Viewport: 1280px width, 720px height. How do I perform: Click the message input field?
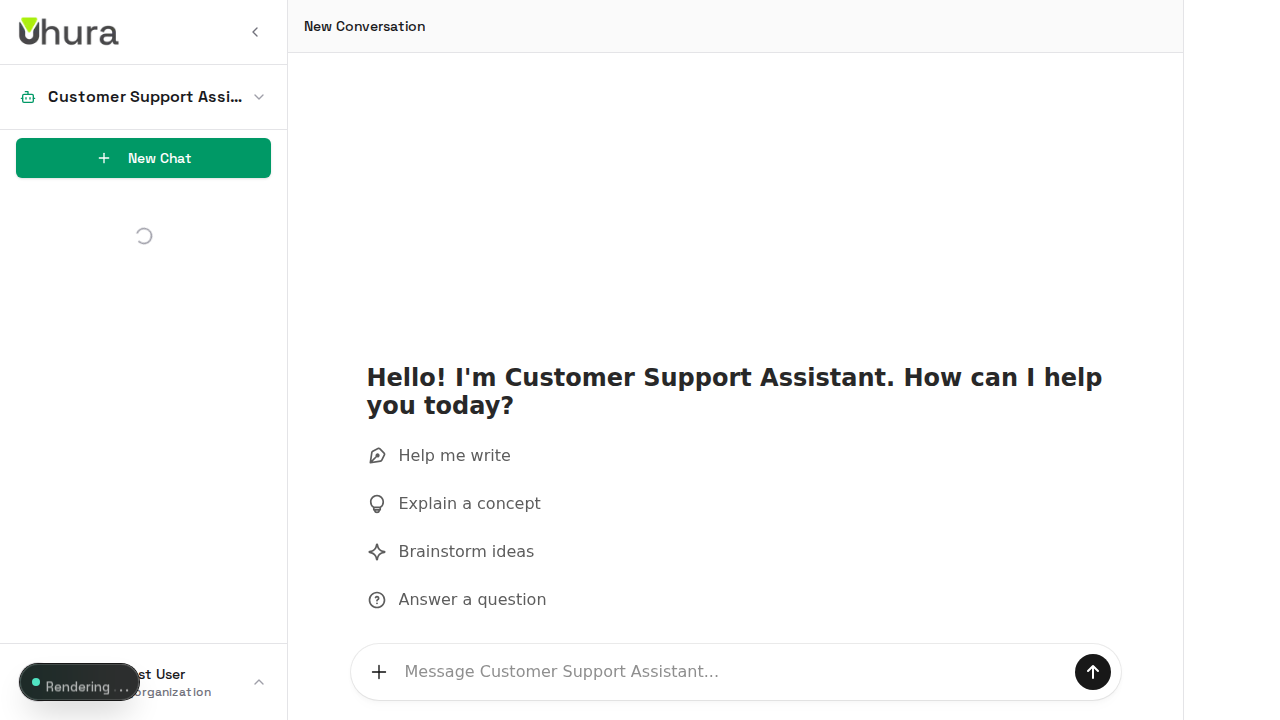tap(700, 671)
